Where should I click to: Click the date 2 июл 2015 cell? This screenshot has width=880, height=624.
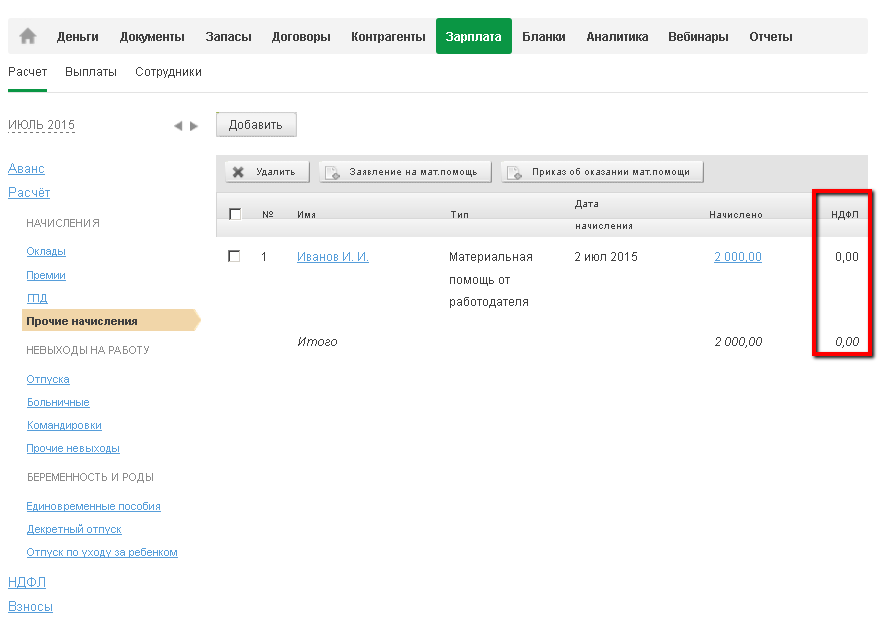coord(606,256)
